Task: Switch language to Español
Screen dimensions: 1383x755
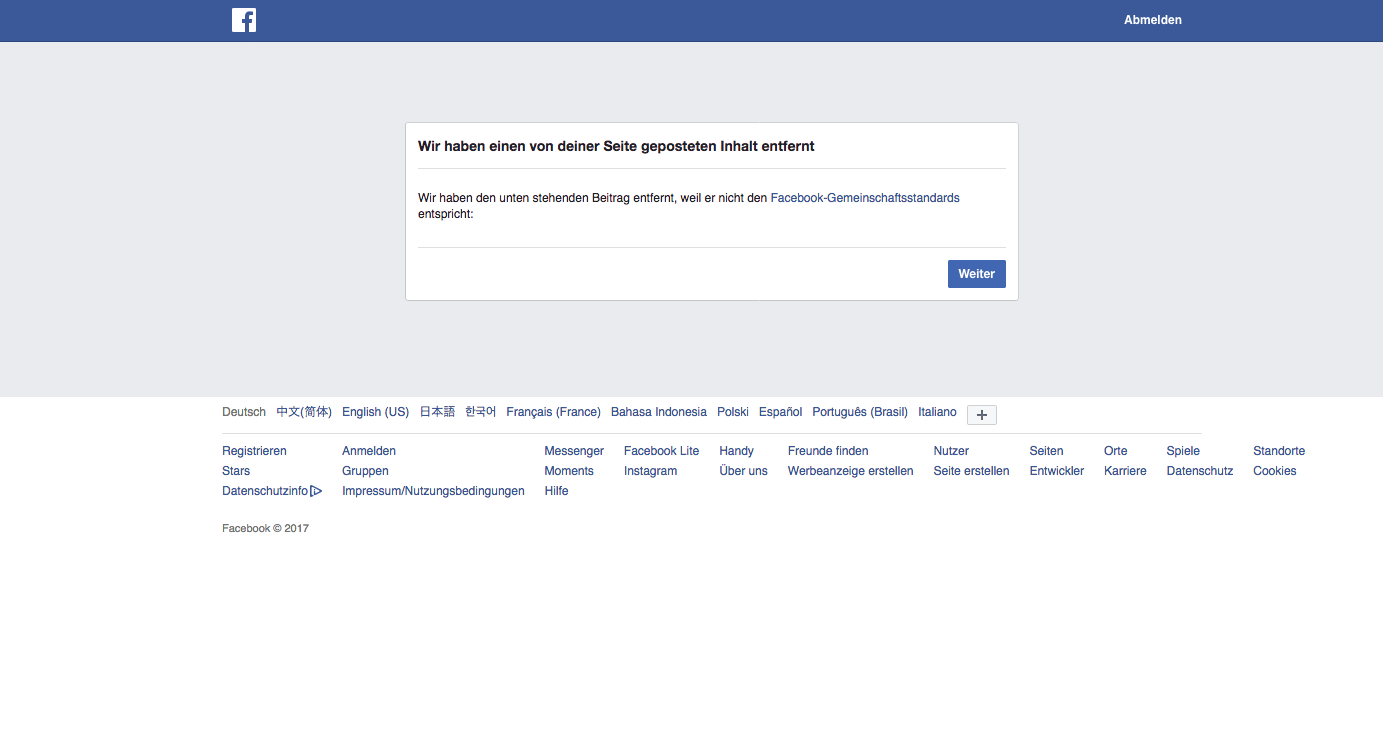Action: (x=781, y=412)
